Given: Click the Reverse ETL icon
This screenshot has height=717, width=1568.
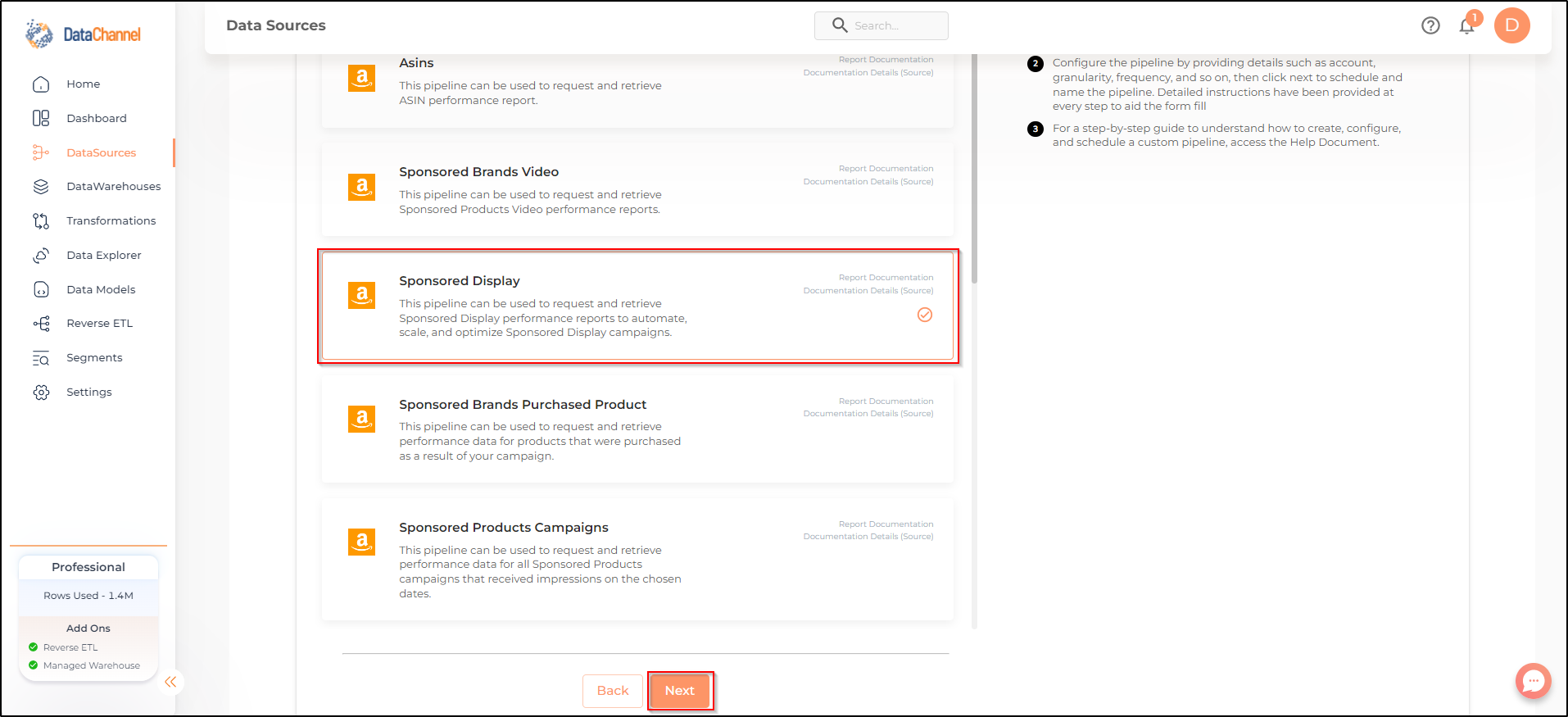Looking at the screenshot, I should click(x=41, y=324).
